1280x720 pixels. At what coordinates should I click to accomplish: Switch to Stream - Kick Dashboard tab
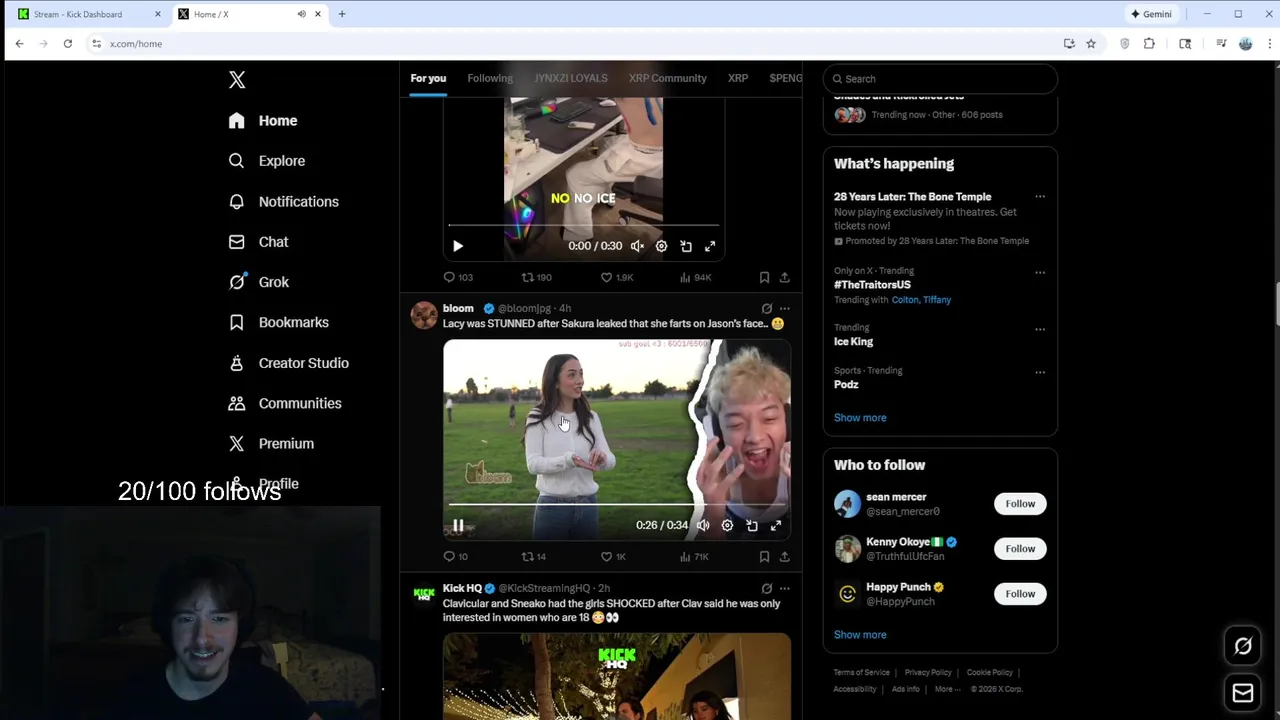click(x=87, y=14)
